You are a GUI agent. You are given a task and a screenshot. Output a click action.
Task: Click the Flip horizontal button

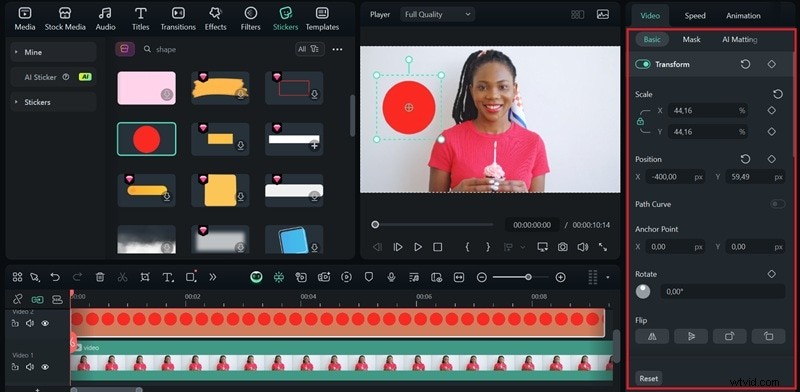(x=652, y=336)
